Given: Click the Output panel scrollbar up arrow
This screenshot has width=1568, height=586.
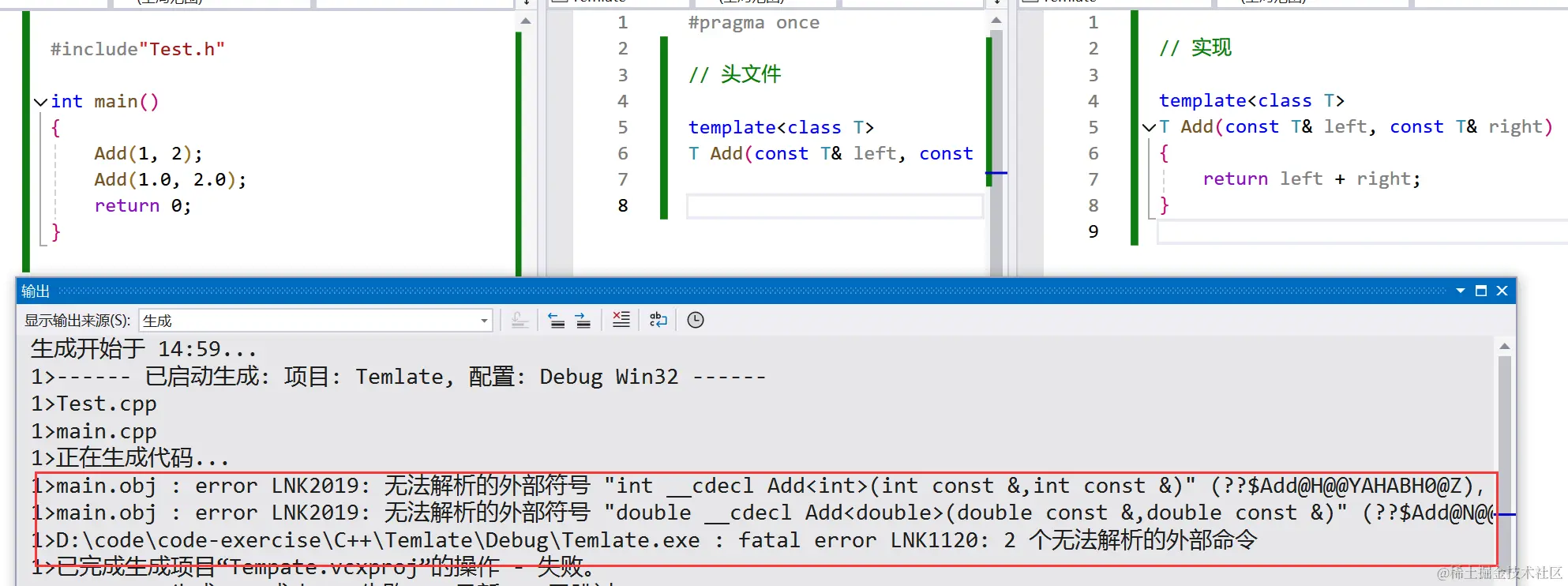Looking at the screenshot, I should pyautogui.click(x=1505, y=346).
